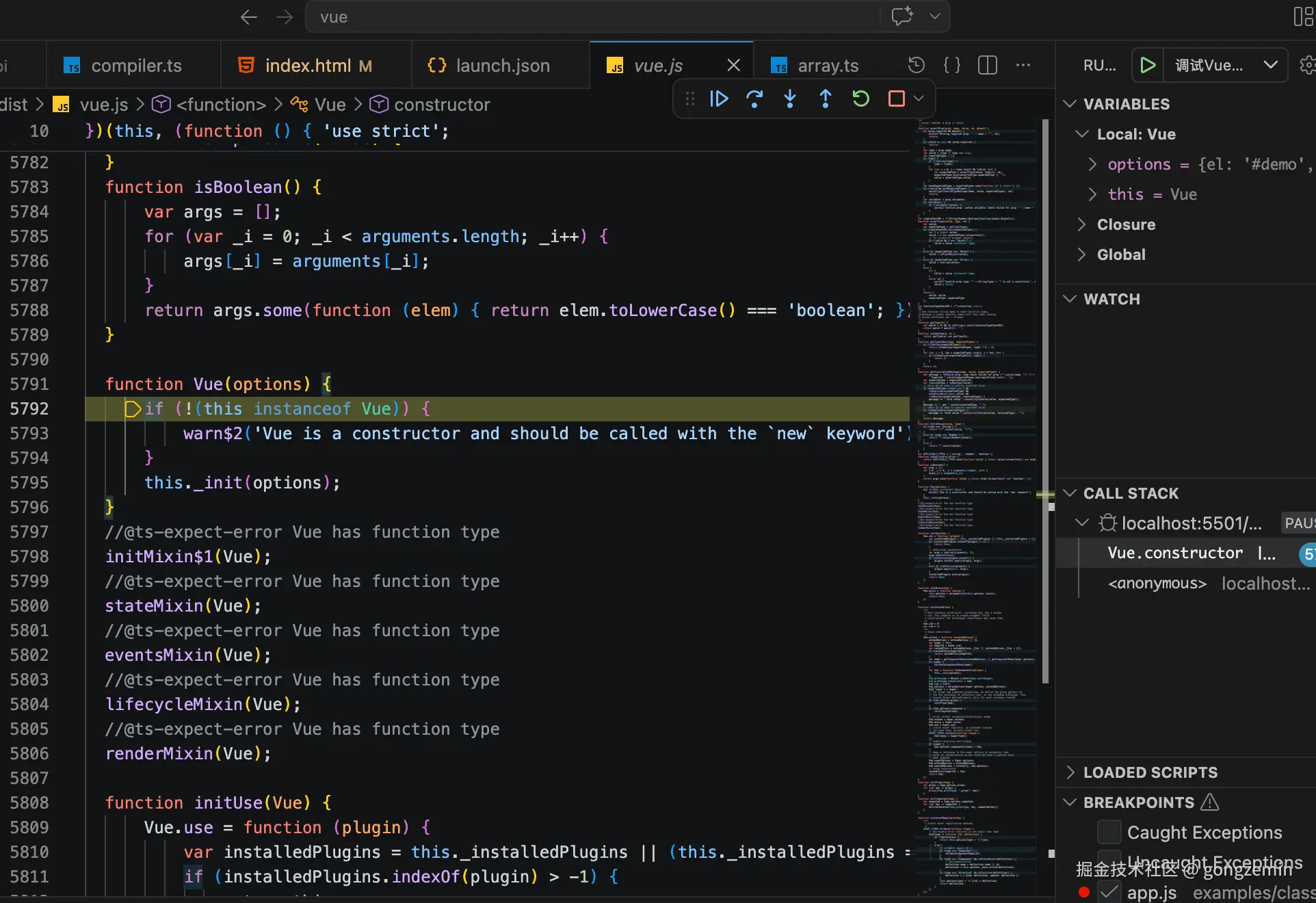This screenshot has height=903, width=1316.
Task: Enable Caught Exceptions breakpoint checkbox
Action: coord(1109,833)
